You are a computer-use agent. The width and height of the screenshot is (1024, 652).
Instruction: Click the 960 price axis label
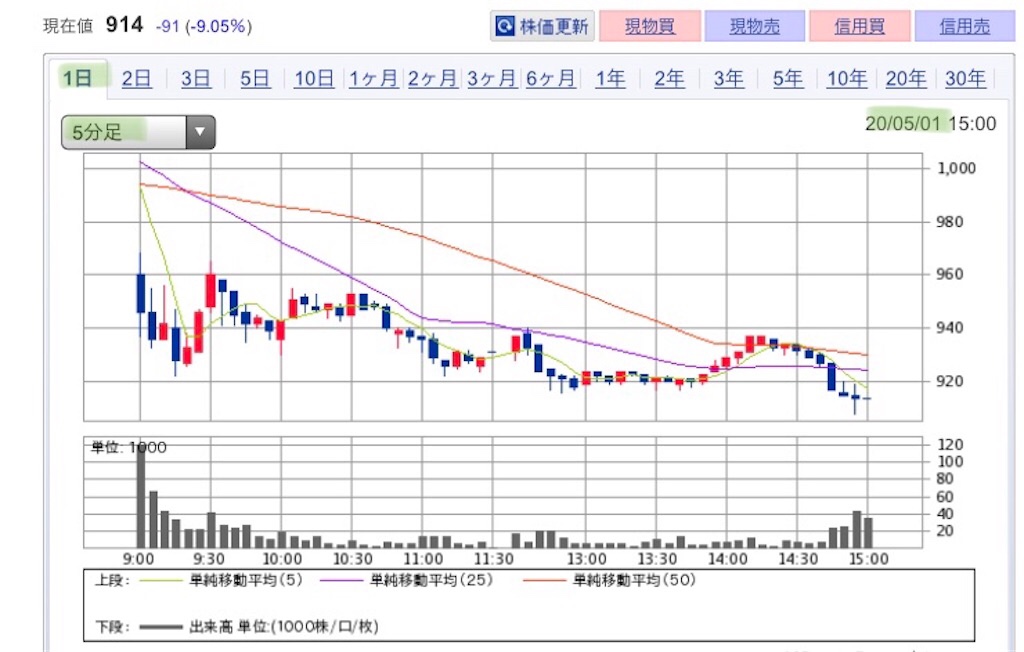click(950, 274)
